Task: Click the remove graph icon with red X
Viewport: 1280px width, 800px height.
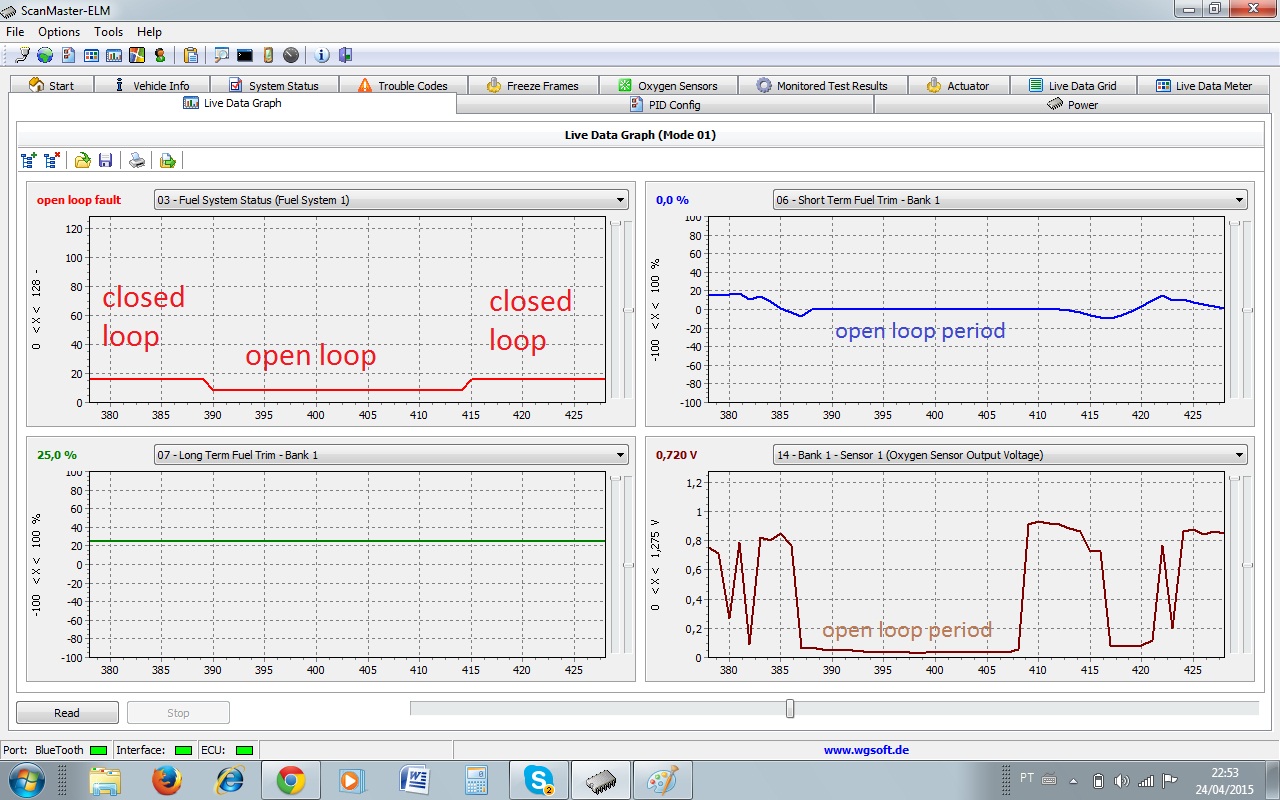Action: tap(52, 160)
